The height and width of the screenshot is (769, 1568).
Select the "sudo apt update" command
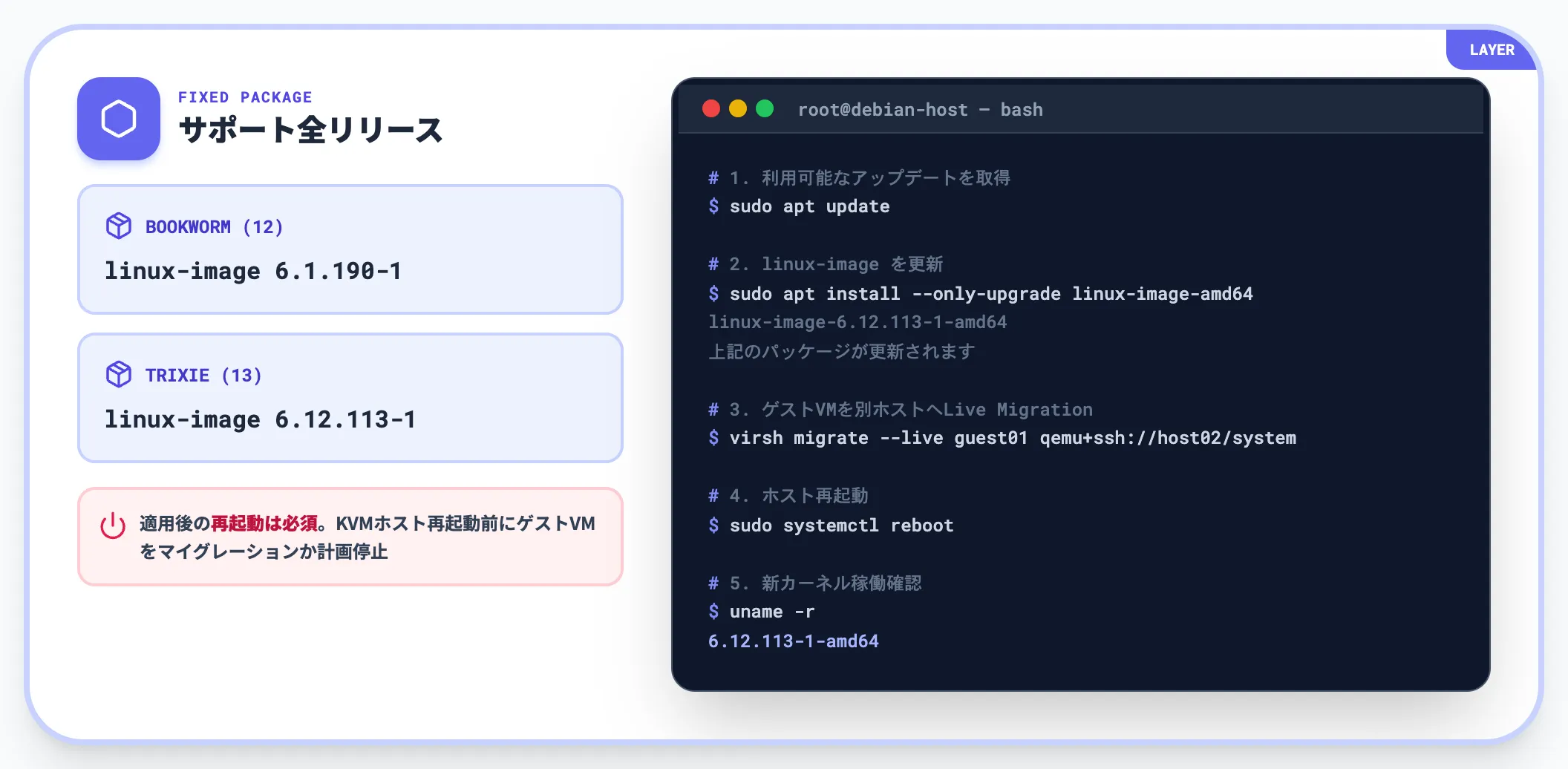[809, 206]
